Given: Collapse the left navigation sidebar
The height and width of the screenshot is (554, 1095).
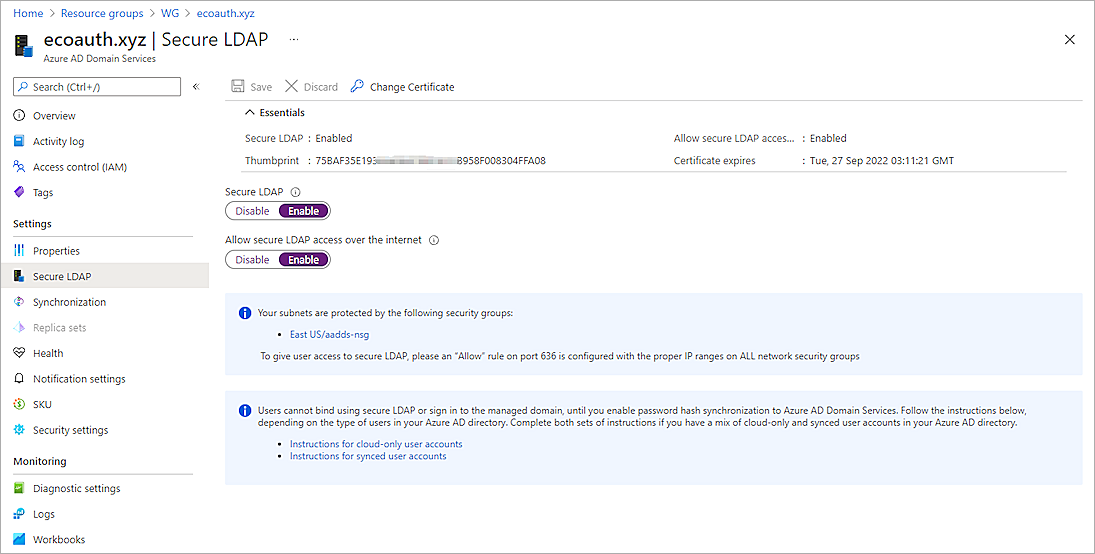Looking at the screenshot, I should pos(196,87).
